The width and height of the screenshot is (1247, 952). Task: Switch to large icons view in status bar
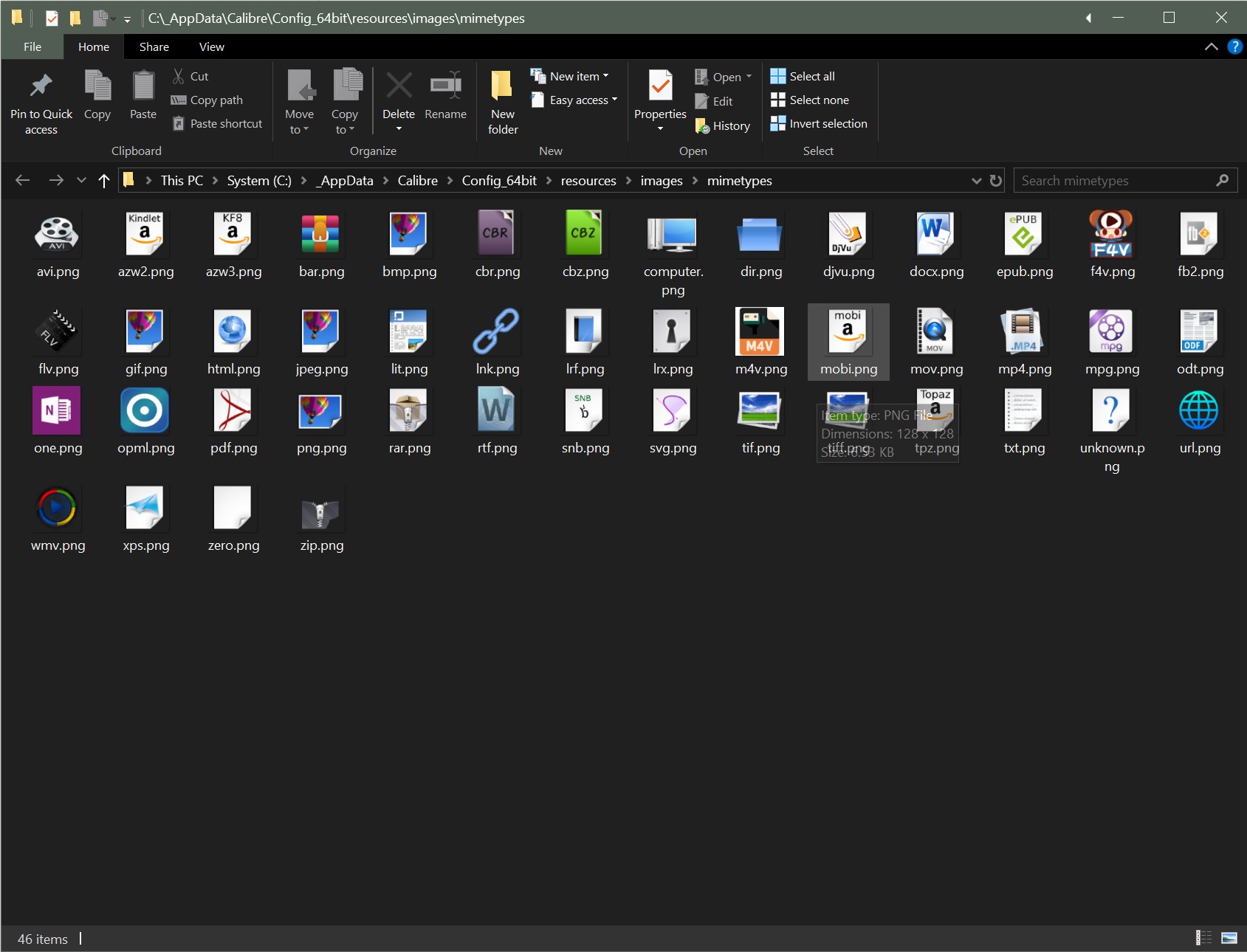point(1229,938)
